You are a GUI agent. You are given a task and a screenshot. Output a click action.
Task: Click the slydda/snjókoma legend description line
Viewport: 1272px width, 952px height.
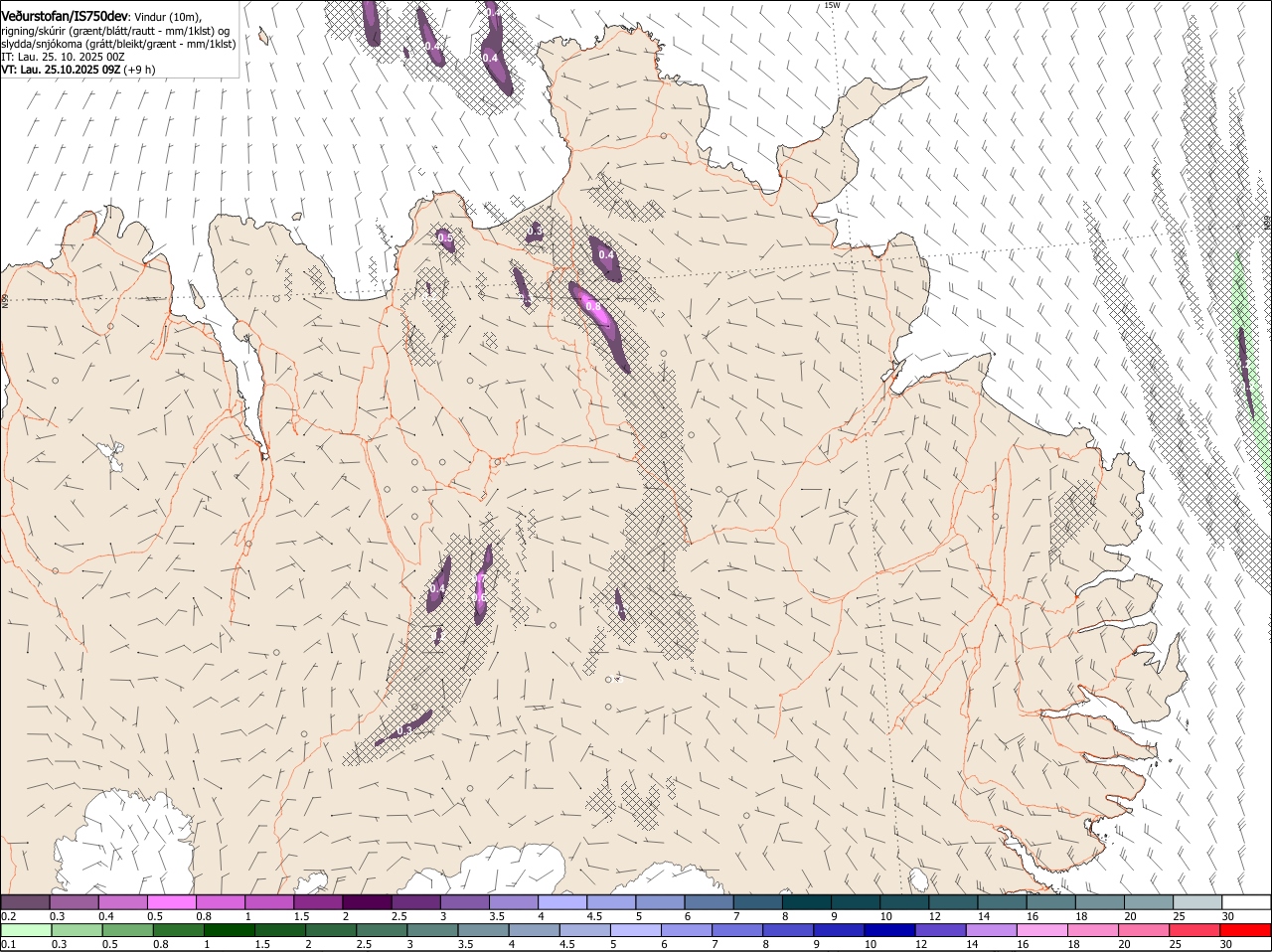point(118,44)
